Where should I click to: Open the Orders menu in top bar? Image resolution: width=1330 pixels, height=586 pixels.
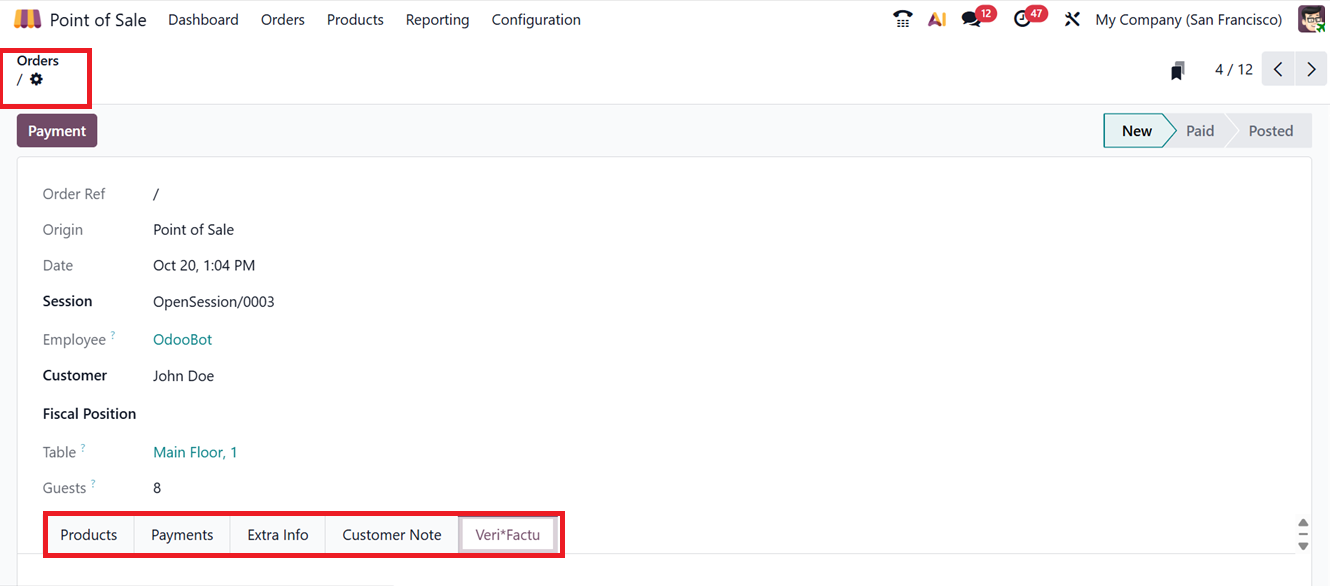coord(283,20)
